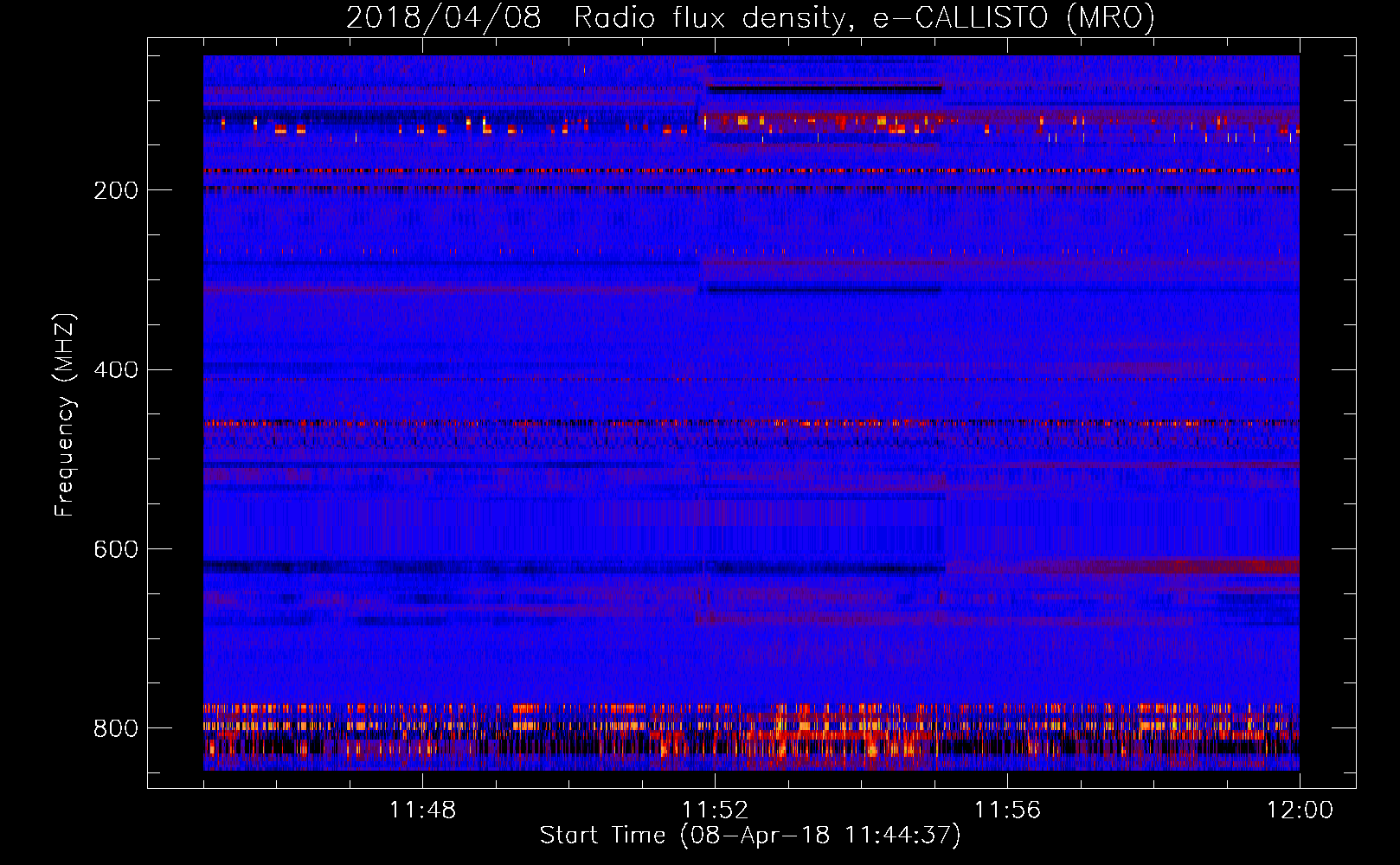Click the "11:52" time tick label
Screen dimensions: 1400x865
[x=715, y=810]
